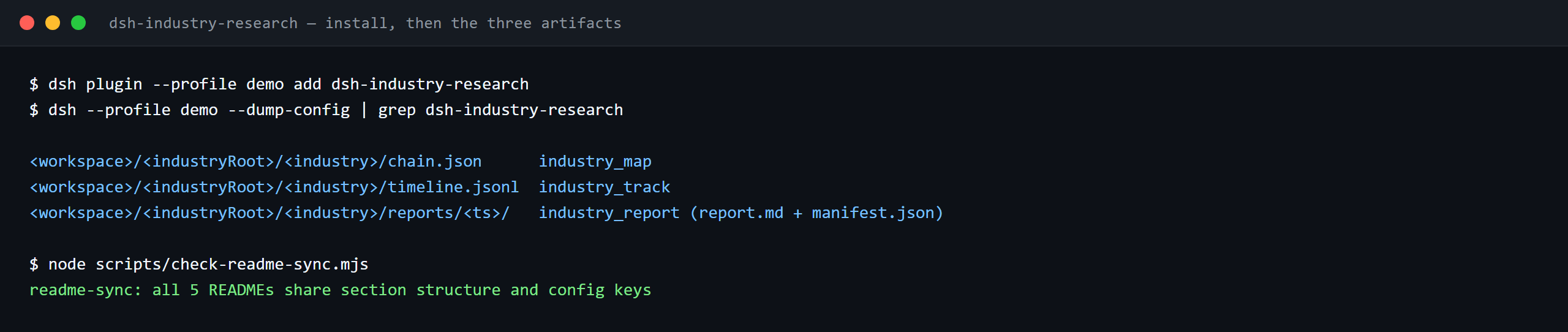Screen dimensions: 1568x332
Task: Click the yellow minimize window button
Action: coord(53,23)
